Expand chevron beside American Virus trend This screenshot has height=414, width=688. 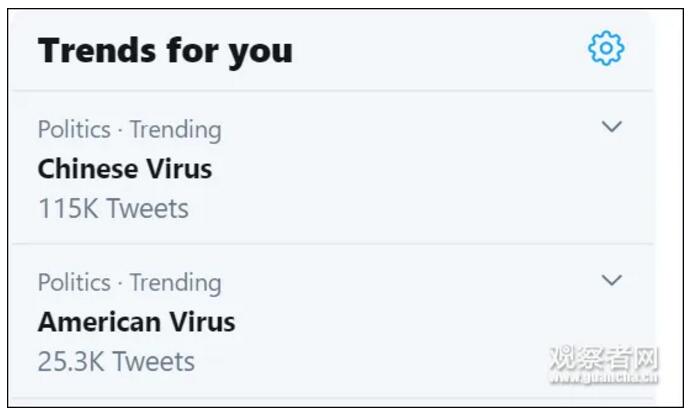tap(612, 280)
